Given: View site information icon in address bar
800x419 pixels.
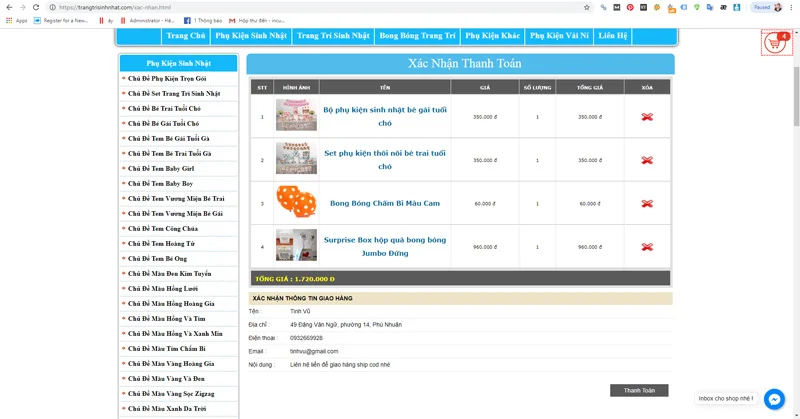Looking at the screenshot, I should pos(53,7).
